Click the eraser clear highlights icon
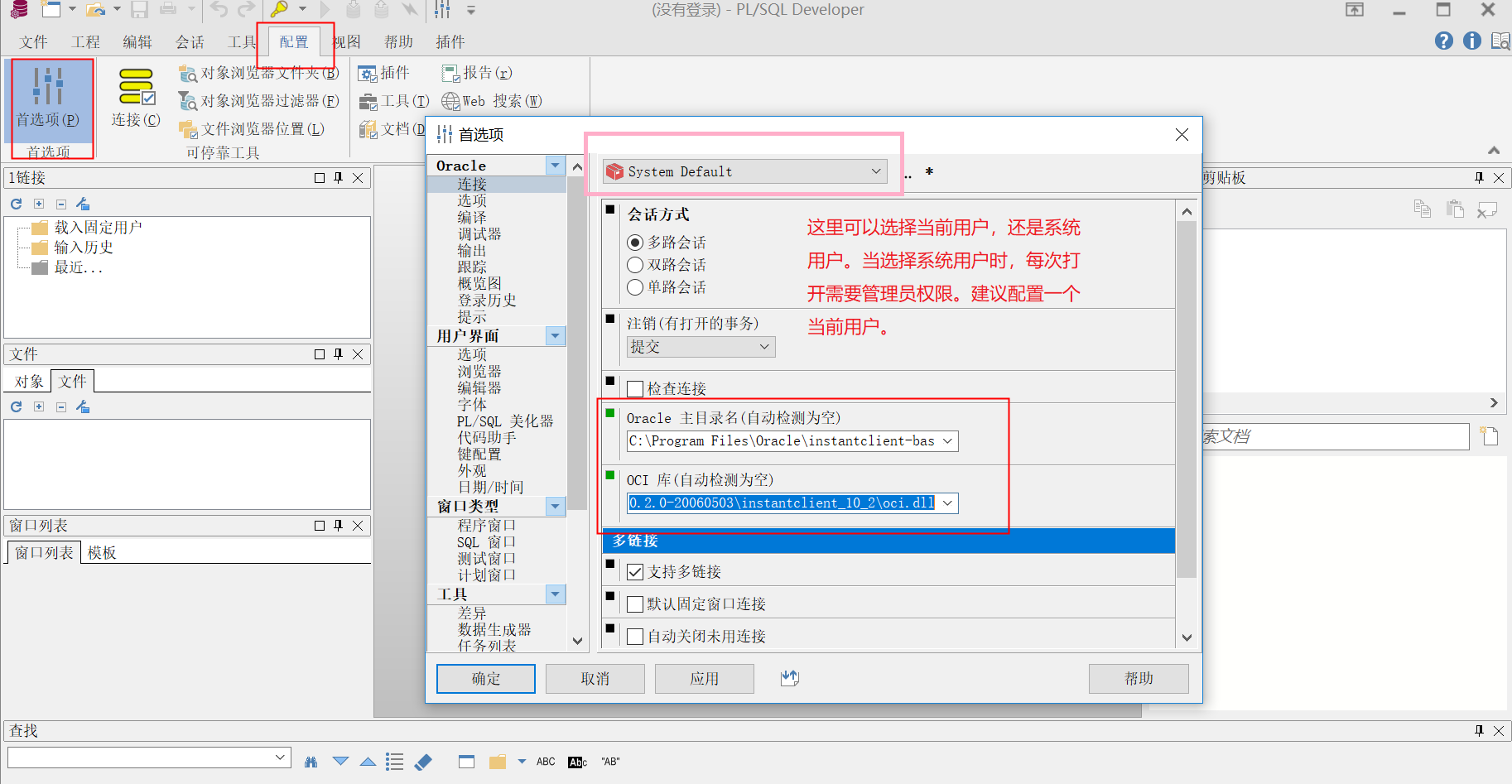Viewport: 1512px width, 784px height. [x=423, y=762]
